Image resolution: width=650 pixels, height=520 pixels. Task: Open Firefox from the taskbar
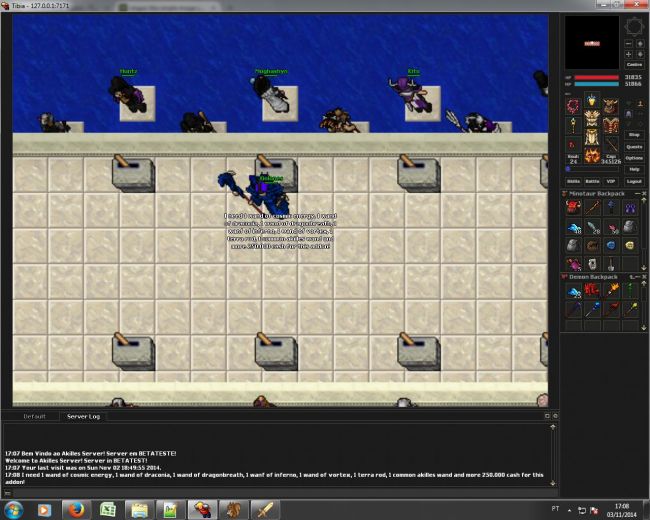(76, 510)
